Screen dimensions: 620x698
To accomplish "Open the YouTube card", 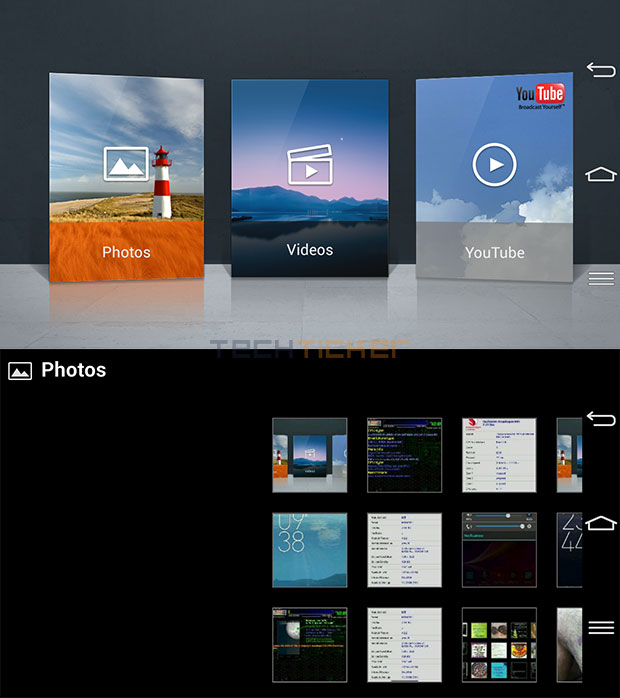I will click(494, 177).
